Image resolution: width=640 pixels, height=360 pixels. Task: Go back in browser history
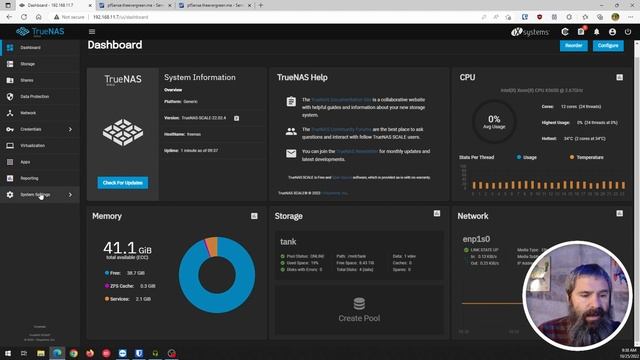pos(9,17)
